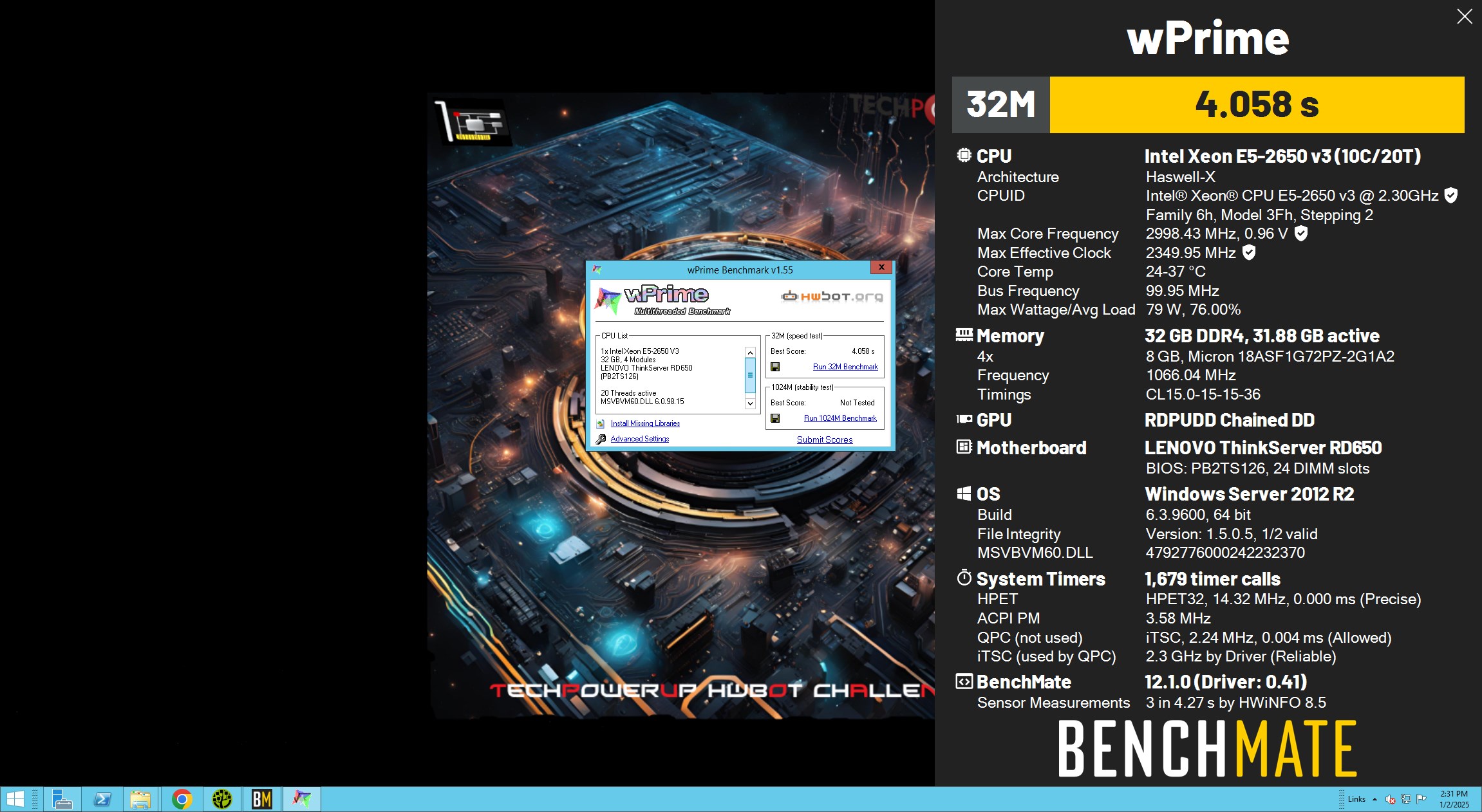Click "RDPUDD Chained DD" GPU value
The width and height of the screenshot is (1482, 812).
pos(1230,420)
